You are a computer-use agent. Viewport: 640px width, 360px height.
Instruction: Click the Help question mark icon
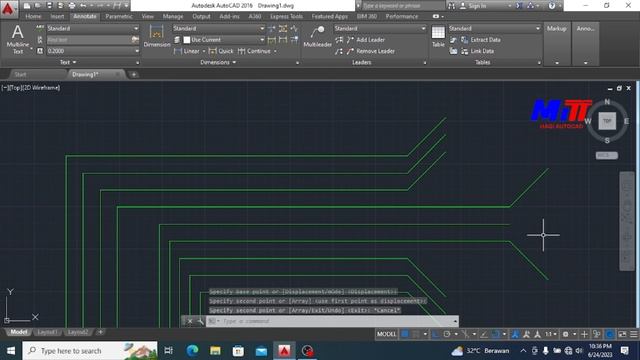pos(552,6)
